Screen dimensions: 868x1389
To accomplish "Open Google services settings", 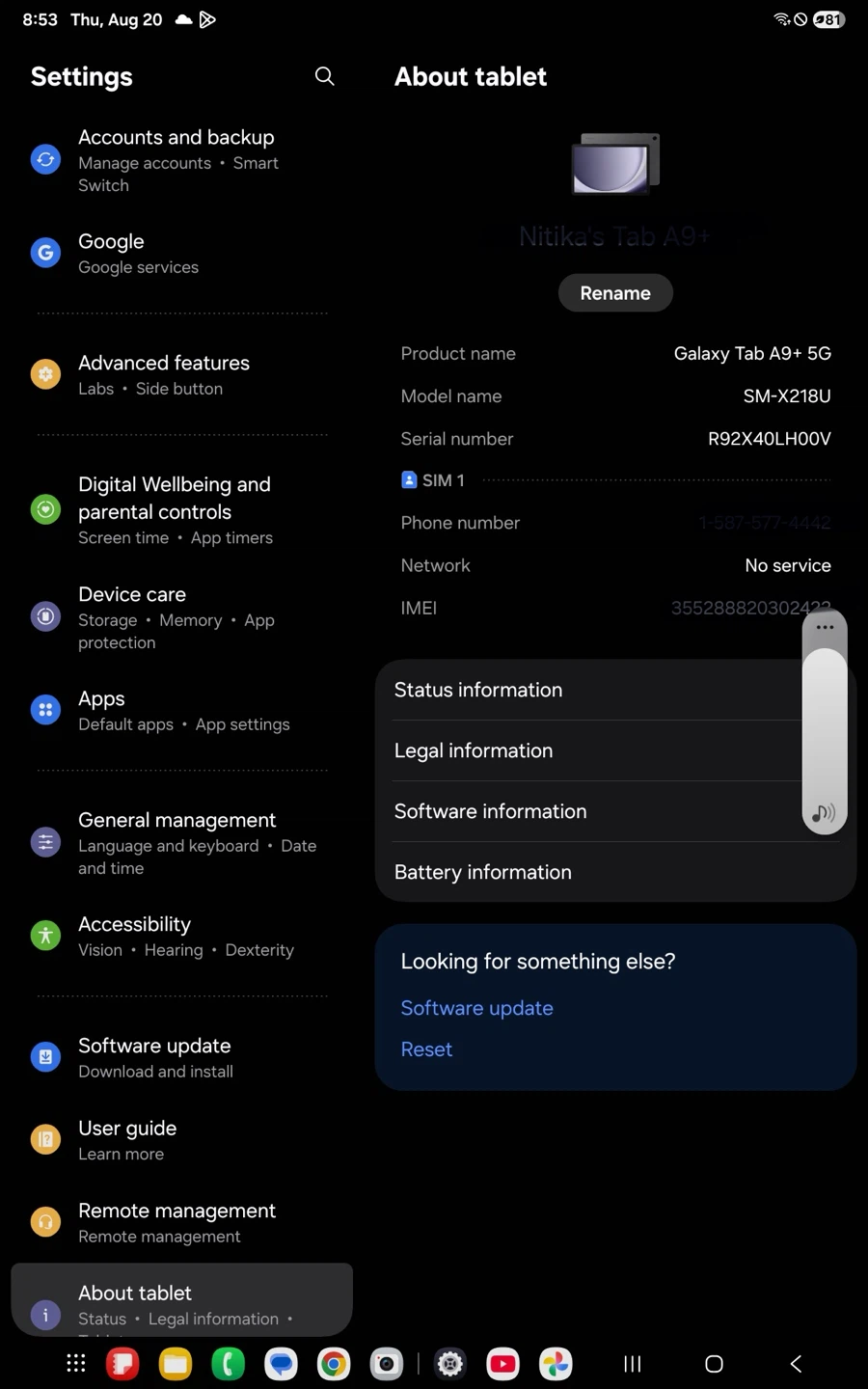I will [181, 253].
